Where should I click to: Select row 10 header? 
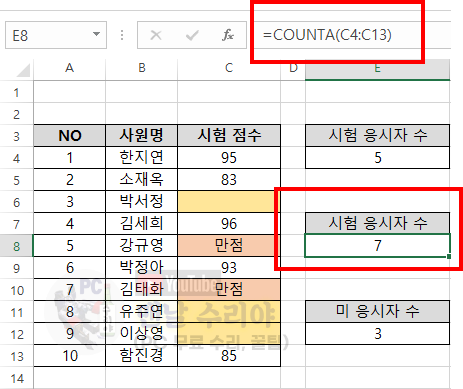pos(17,290)
